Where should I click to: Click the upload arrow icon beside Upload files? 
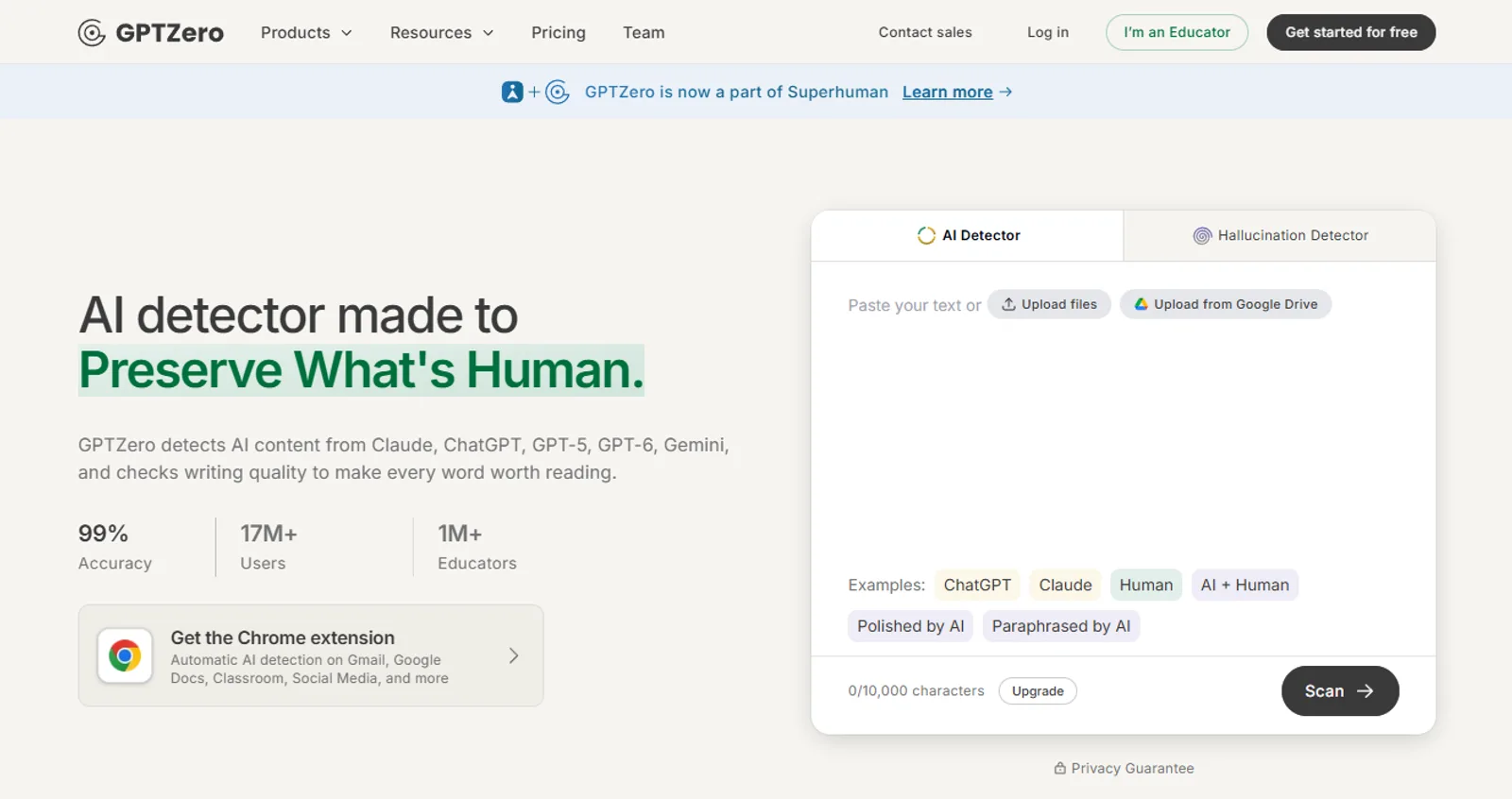click(x=1008, y=304)
